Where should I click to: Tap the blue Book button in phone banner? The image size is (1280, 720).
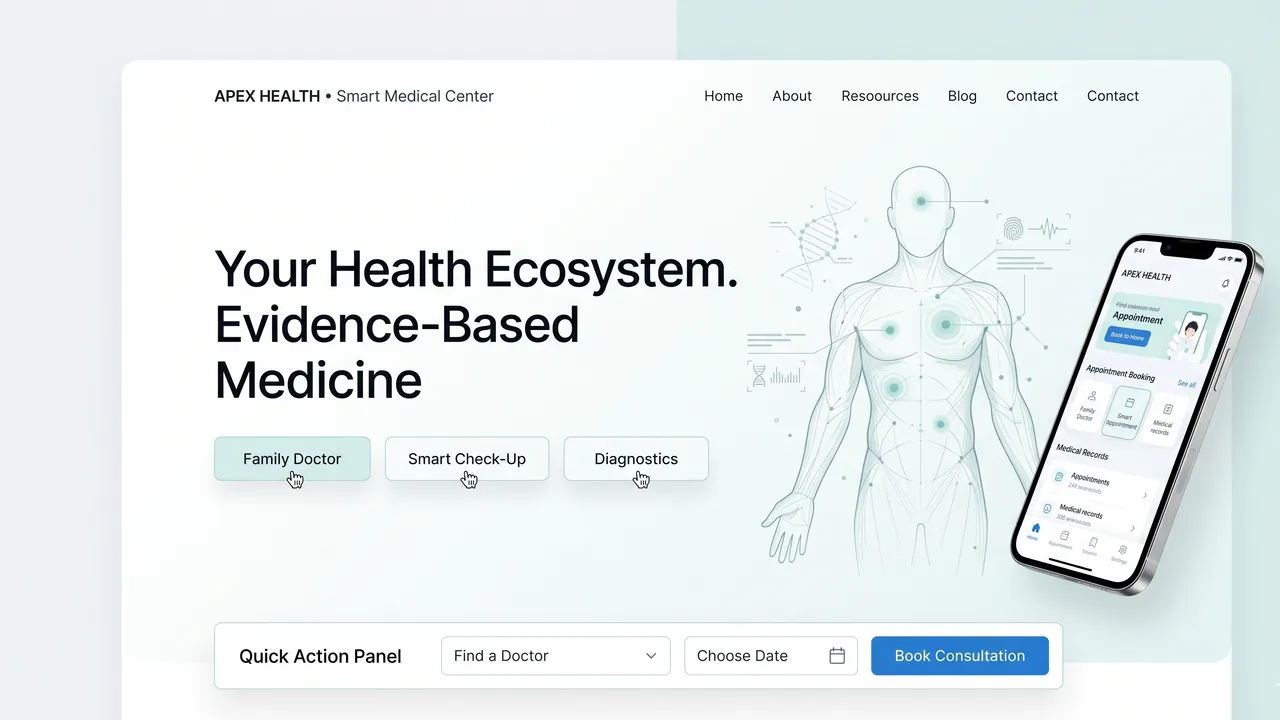pos(1127,336)
